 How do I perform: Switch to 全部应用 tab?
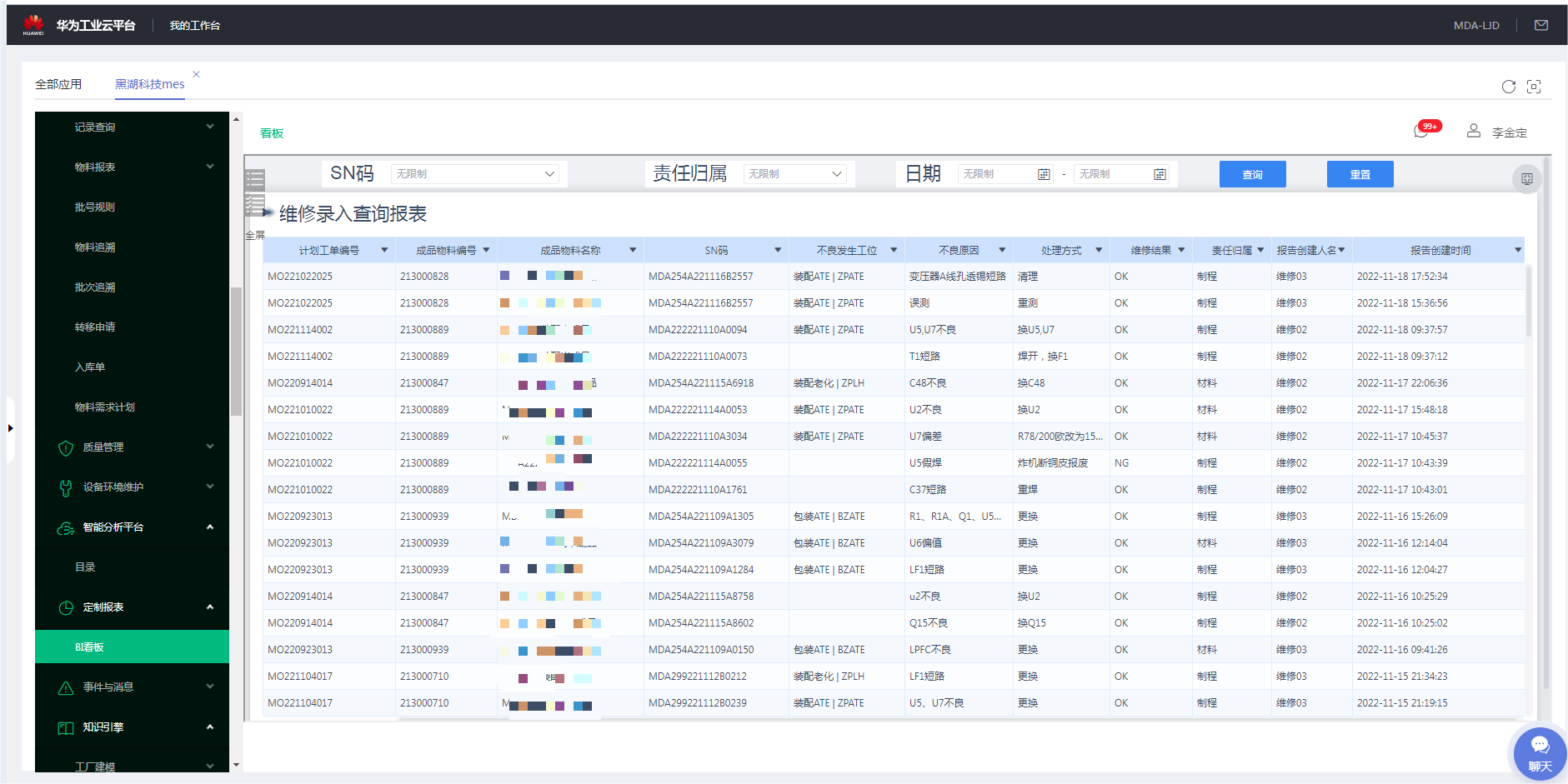pos(58,84)
